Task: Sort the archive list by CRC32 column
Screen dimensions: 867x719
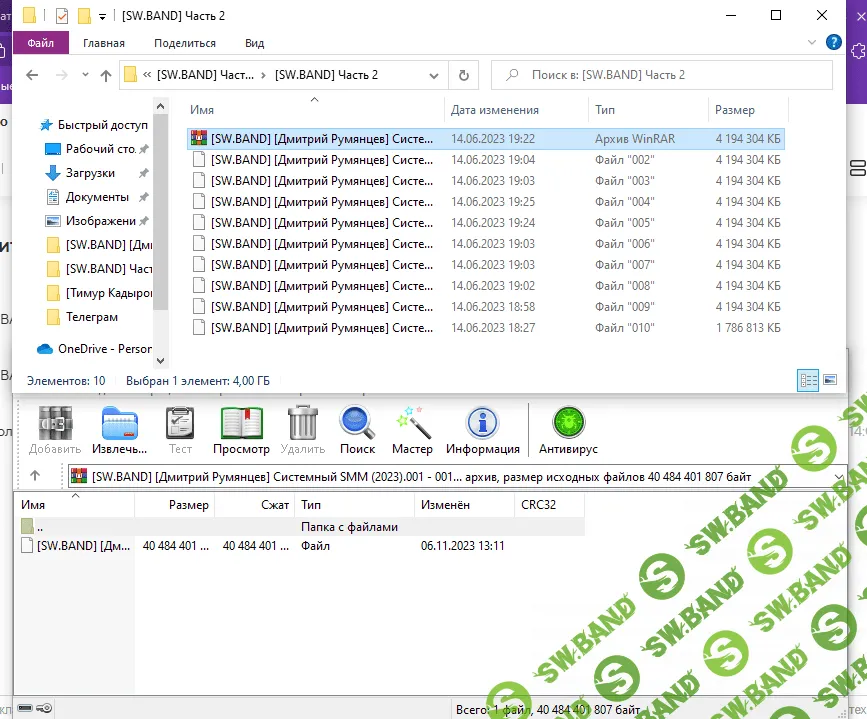Action: coord(539,505)
